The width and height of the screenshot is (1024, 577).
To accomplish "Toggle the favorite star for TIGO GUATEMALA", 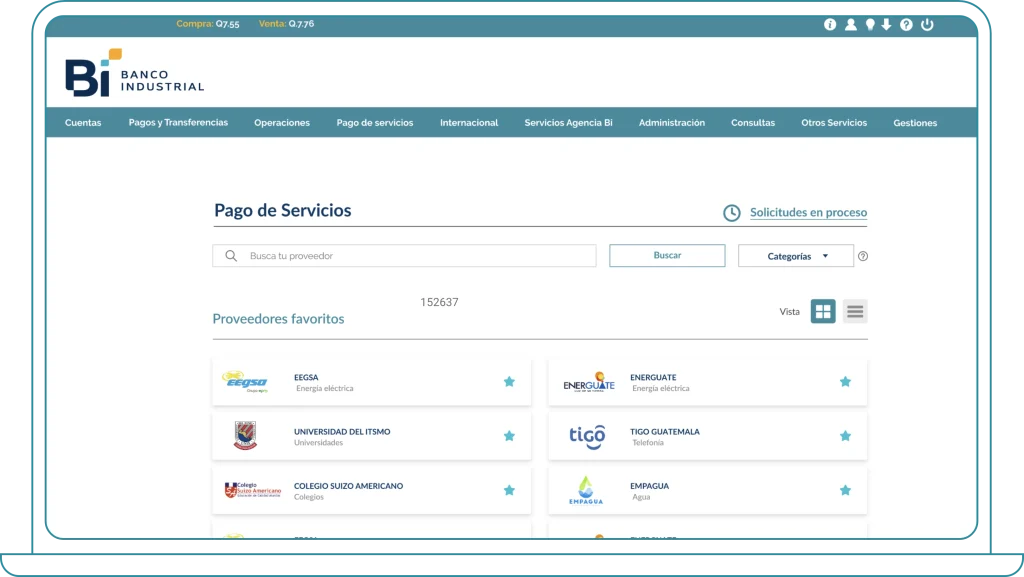I will (844, 436).
